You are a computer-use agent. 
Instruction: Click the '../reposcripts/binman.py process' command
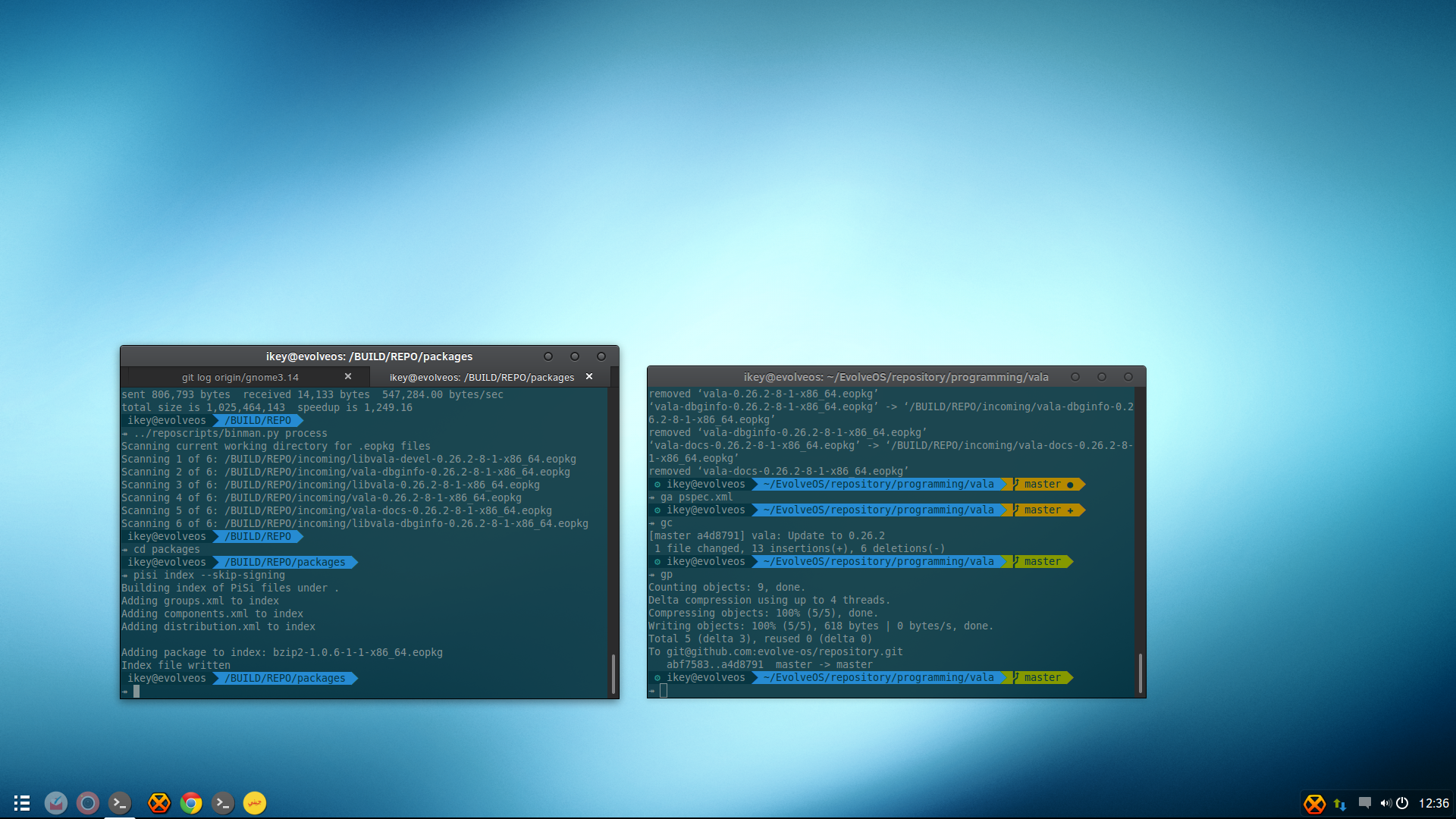pyautogui.click(x=231, y=434)
